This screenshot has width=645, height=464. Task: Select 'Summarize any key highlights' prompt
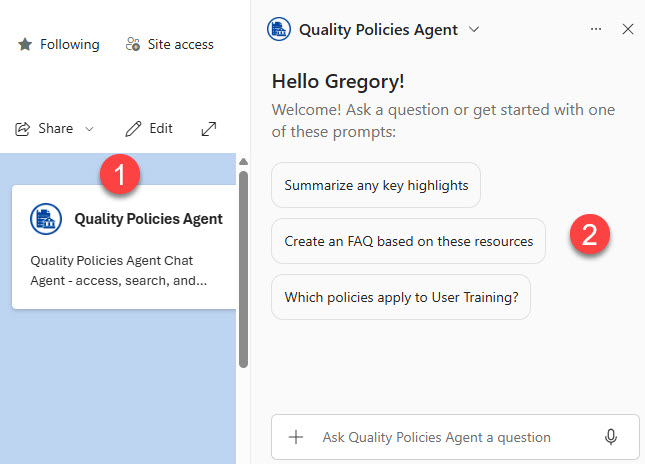(x=376, y=185)
